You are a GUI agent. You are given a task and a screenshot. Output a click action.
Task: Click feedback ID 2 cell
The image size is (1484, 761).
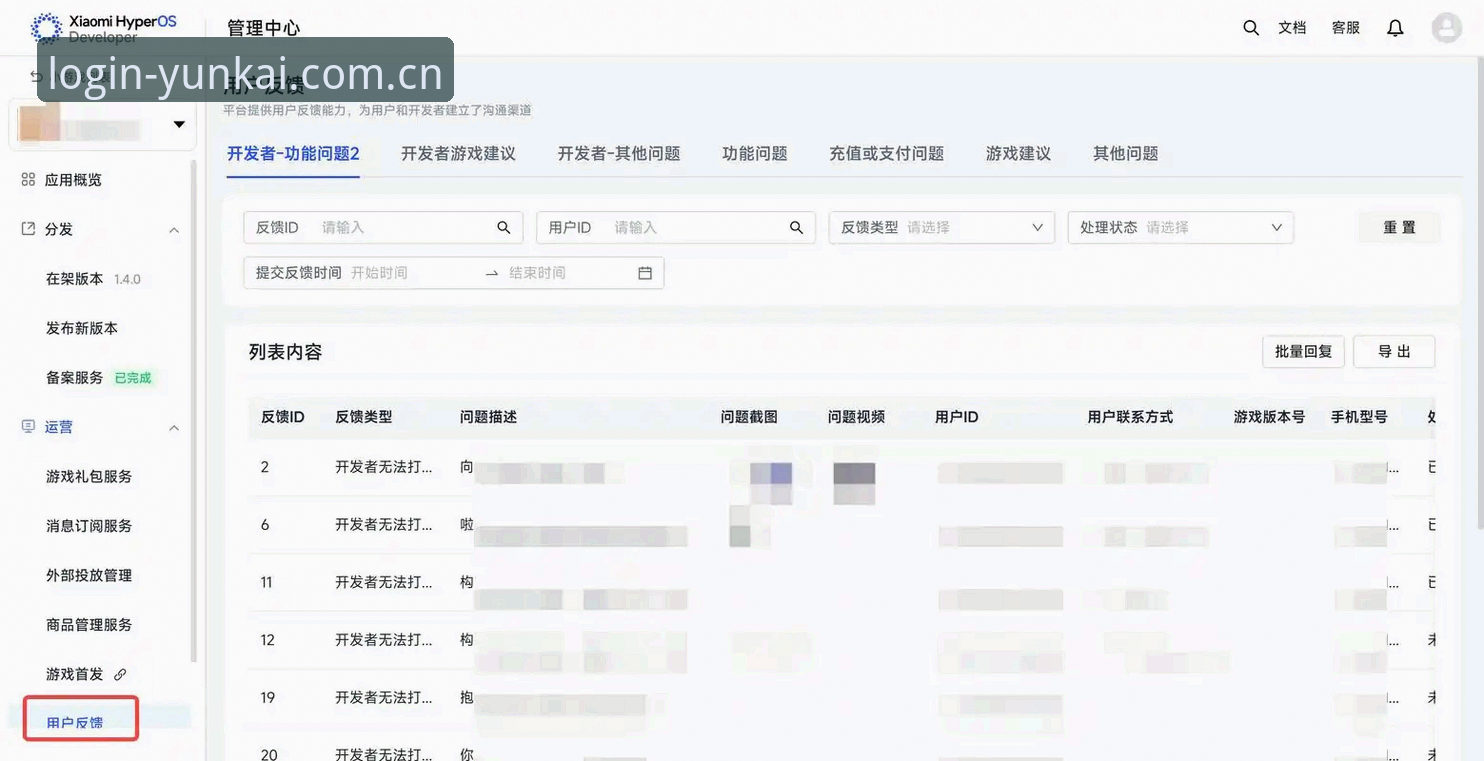point(265,467)
